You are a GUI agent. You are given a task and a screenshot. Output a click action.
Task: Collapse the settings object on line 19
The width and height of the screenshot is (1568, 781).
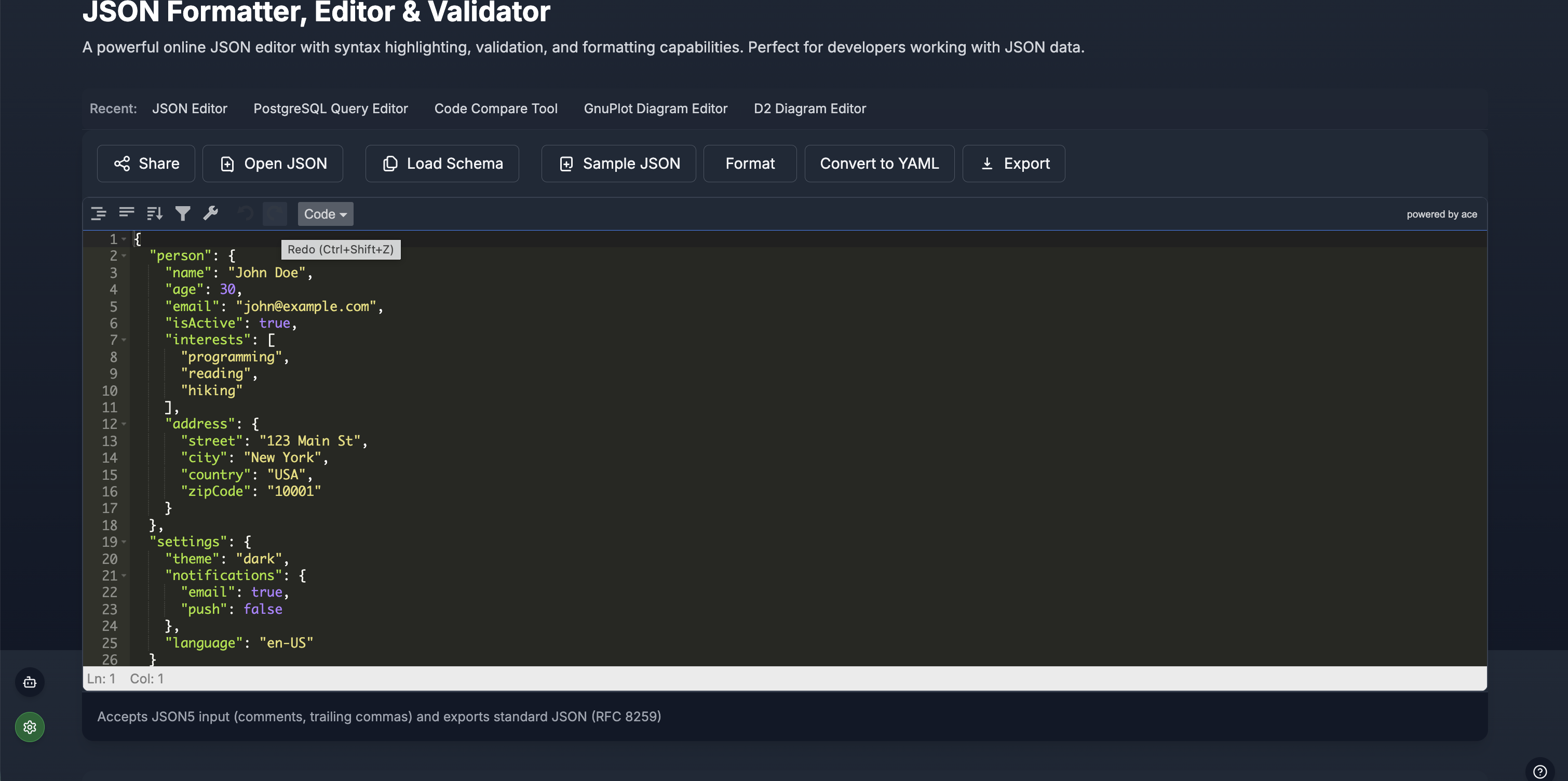[125, 542]
